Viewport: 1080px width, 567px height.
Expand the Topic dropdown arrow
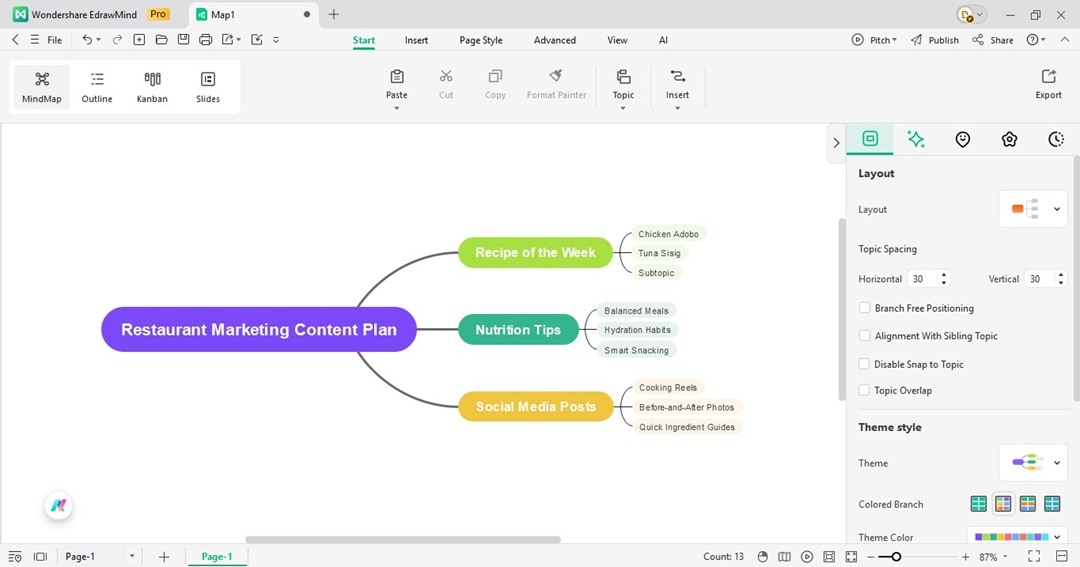click(623, 108)
